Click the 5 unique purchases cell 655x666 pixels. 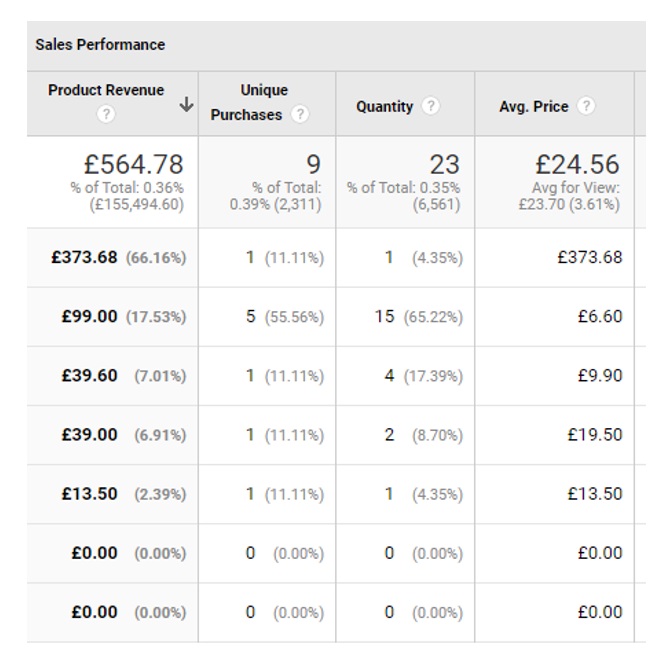pyautogui.click(x=251, y=316)
